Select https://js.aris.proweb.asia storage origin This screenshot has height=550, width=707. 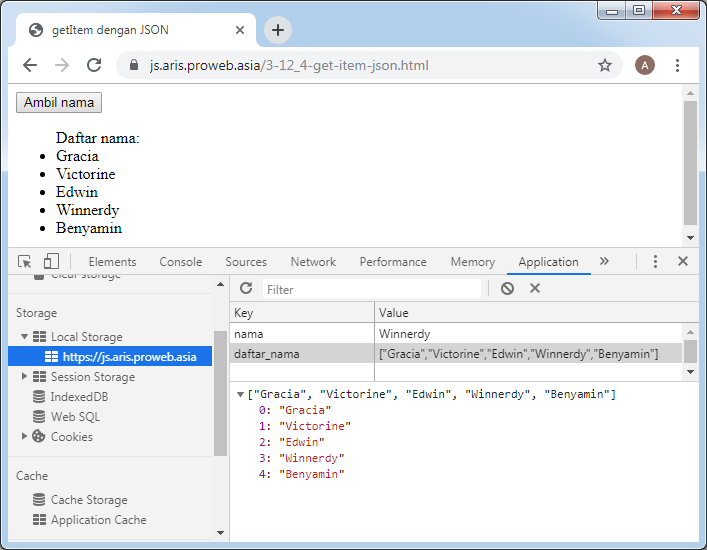click(110, 357)
